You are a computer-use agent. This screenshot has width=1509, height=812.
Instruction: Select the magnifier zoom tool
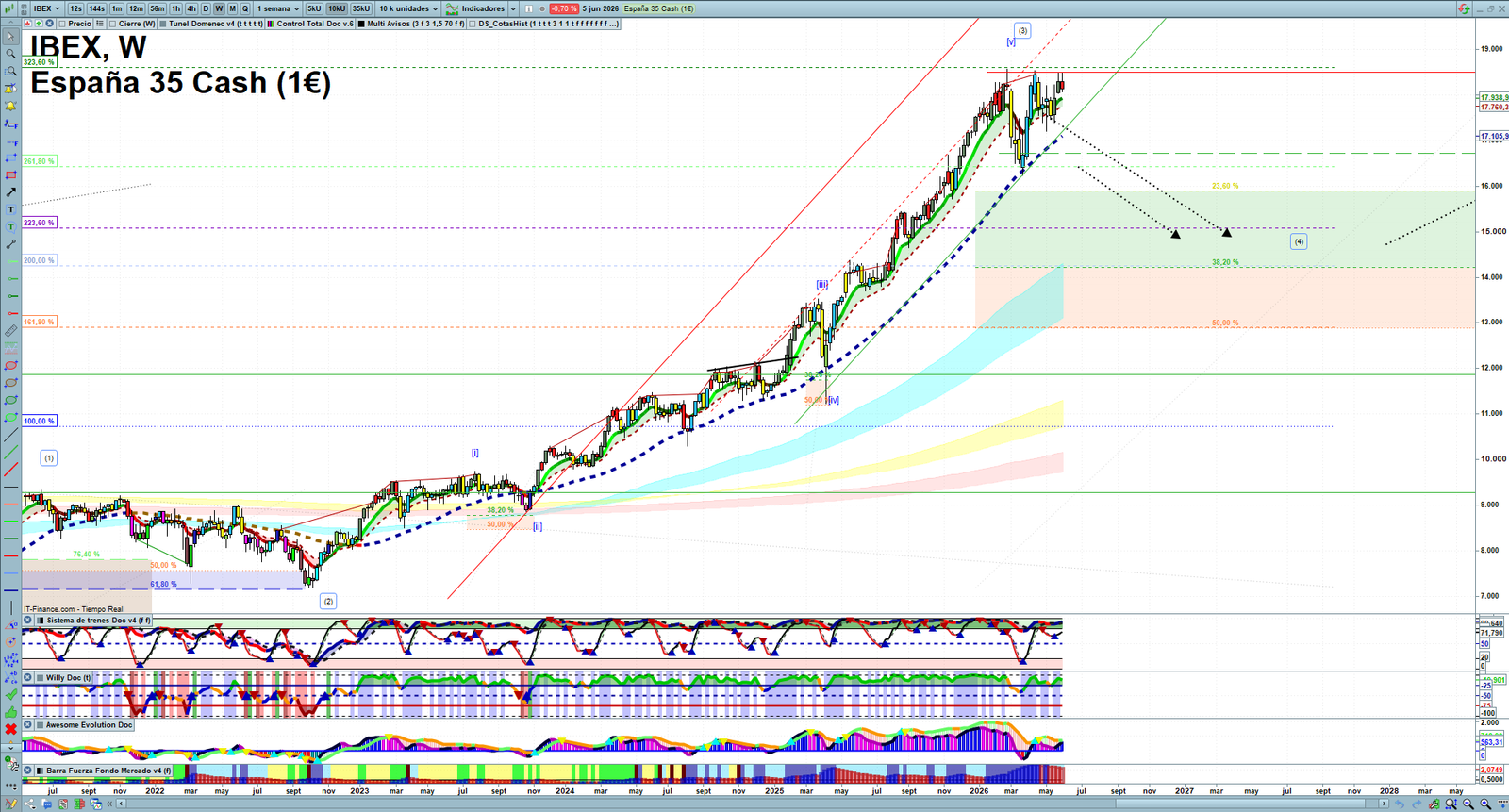click(10, 54)
